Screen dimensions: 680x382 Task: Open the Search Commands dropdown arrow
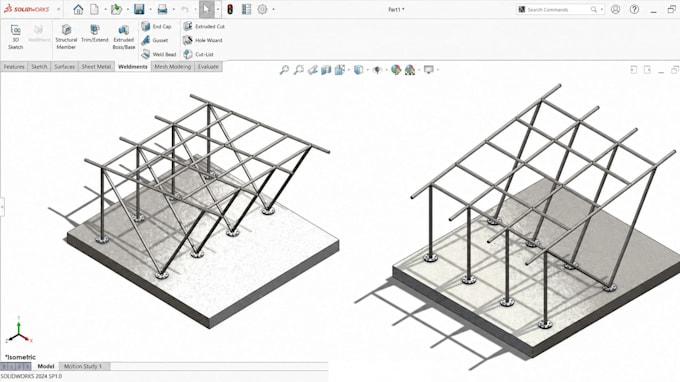[602, 9]
